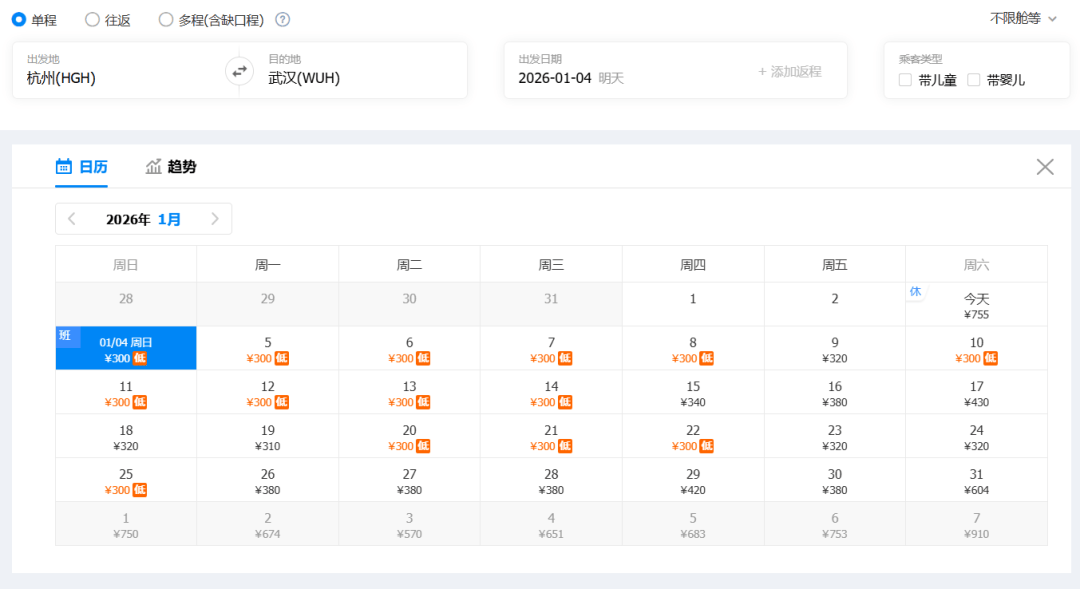Viewport: 1080px width, 589px height.
Task: Click the 休 holiday badge on today
Action: click(x=915, y=291)
